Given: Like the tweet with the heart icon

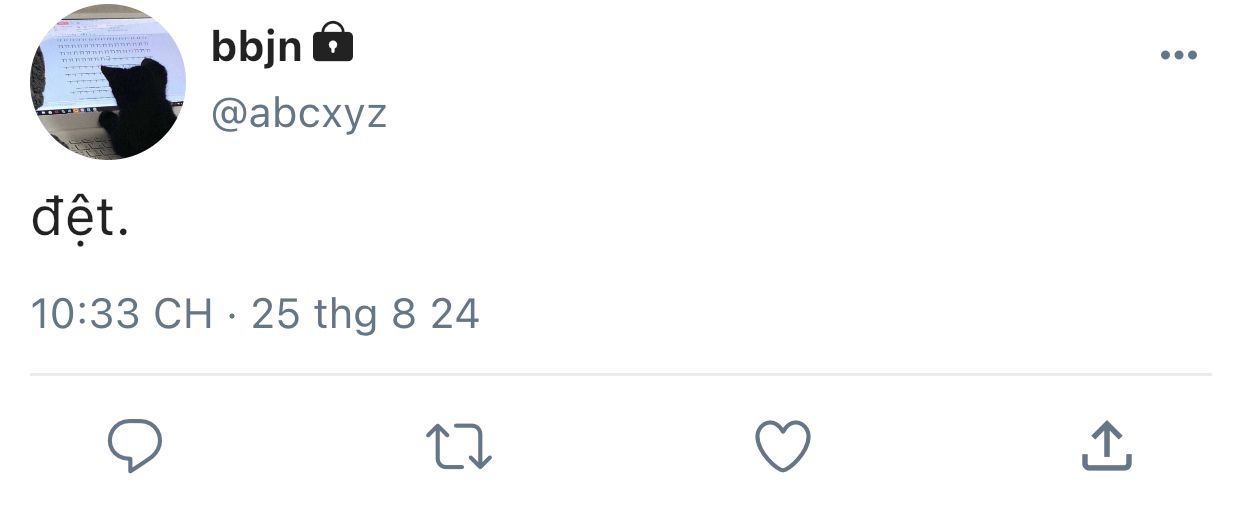Looking at the screenshot, I should click(782, 445).
